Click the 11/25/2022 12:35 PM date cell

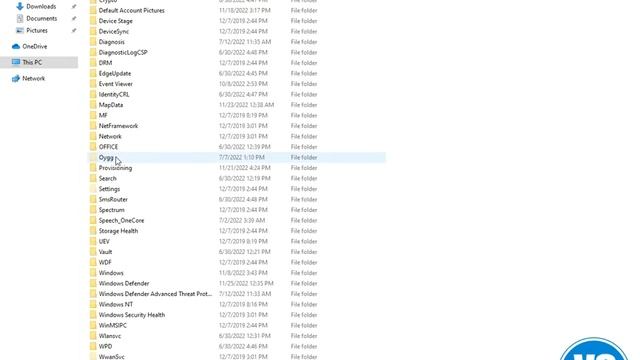(246, 283)
